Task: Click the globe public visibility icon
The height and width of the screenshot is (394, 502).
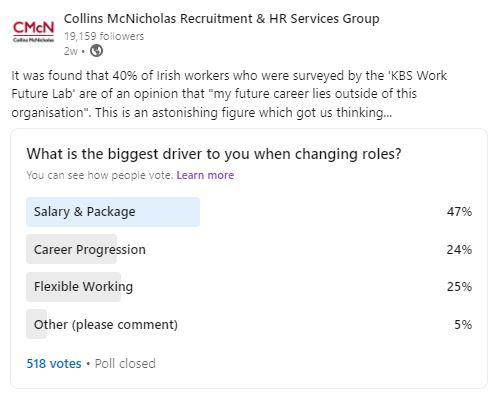Action: point(96,51)
